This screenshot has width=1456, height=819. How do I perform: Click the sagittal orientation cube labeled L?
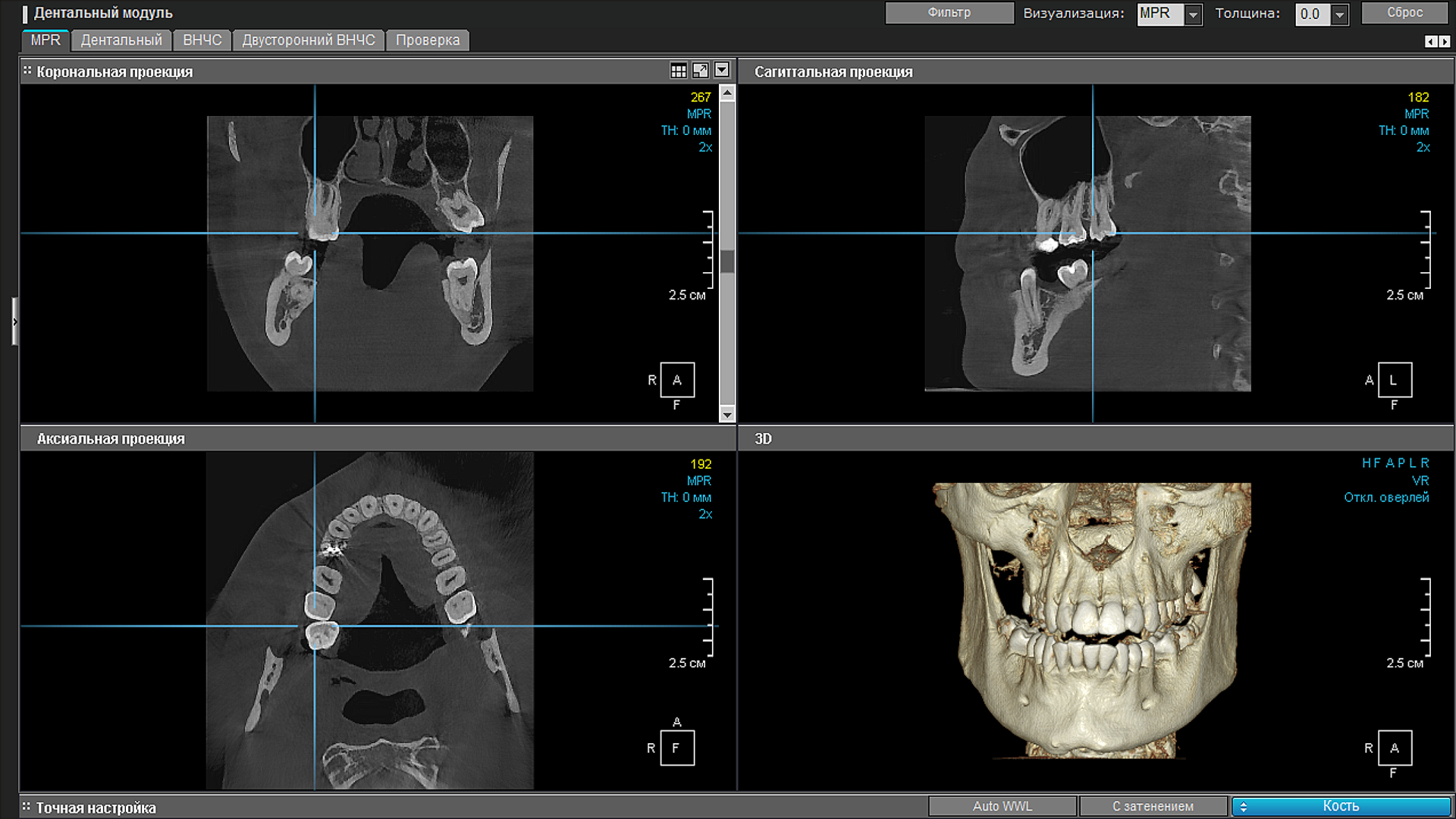click(x=1395, y=380)
